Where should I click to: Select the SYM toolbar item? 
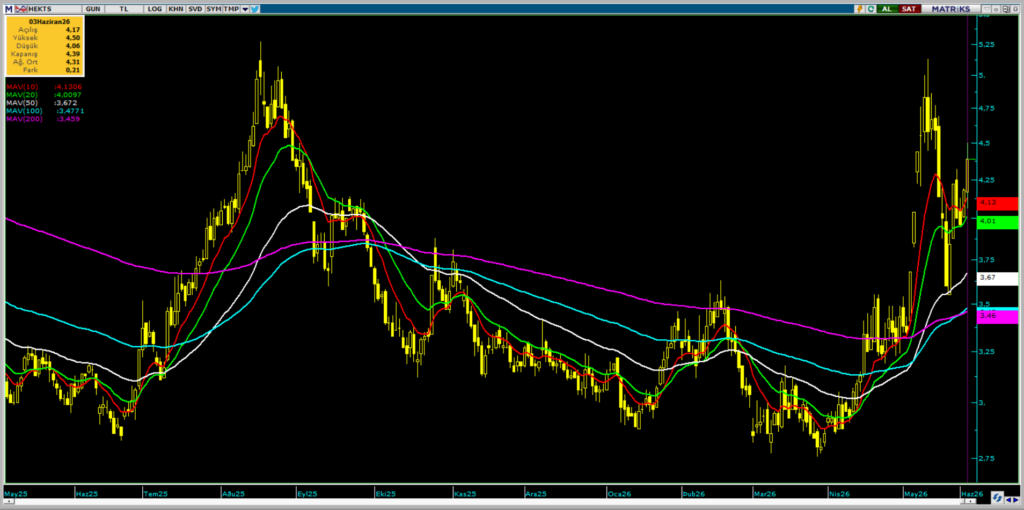tap(214, 9)
